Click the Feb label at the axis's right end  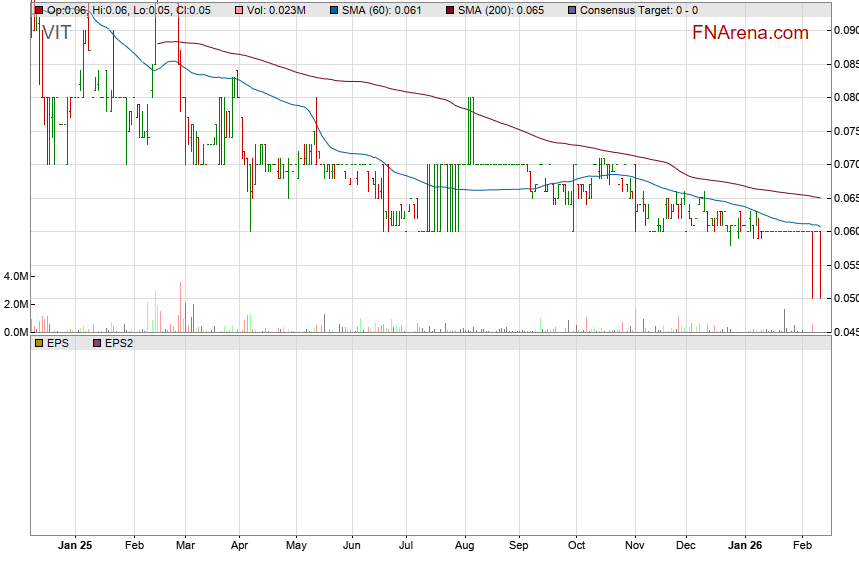pos(802,547)
